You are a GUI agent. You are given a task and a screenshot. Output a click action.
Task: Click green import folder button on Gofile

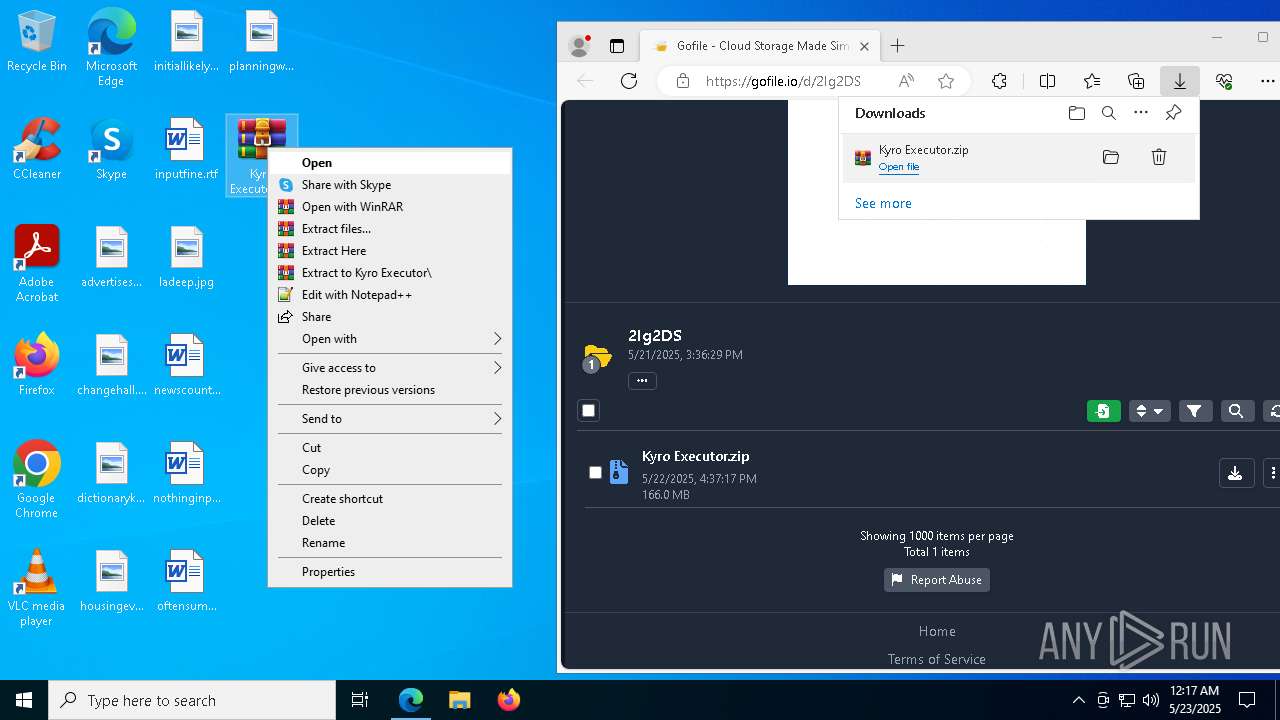[x=1104, y=411]
